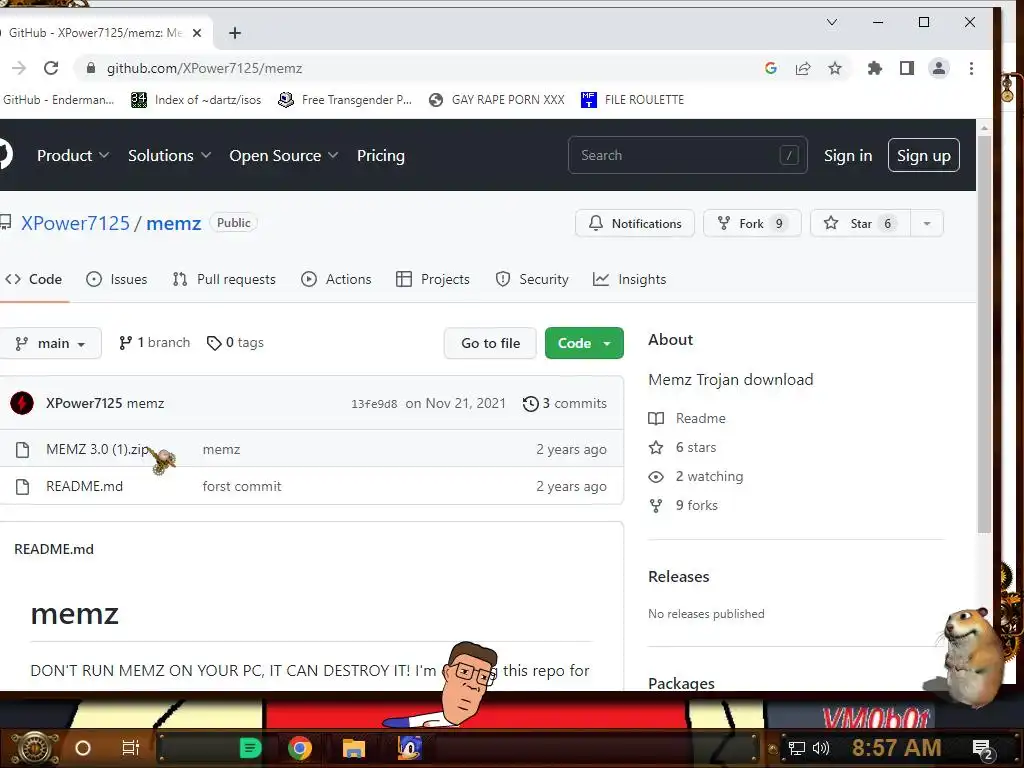This screenshot has width=1024, height=768.
Task: Open the GitHub - Enderman bookmark
Action: (58, 100)
